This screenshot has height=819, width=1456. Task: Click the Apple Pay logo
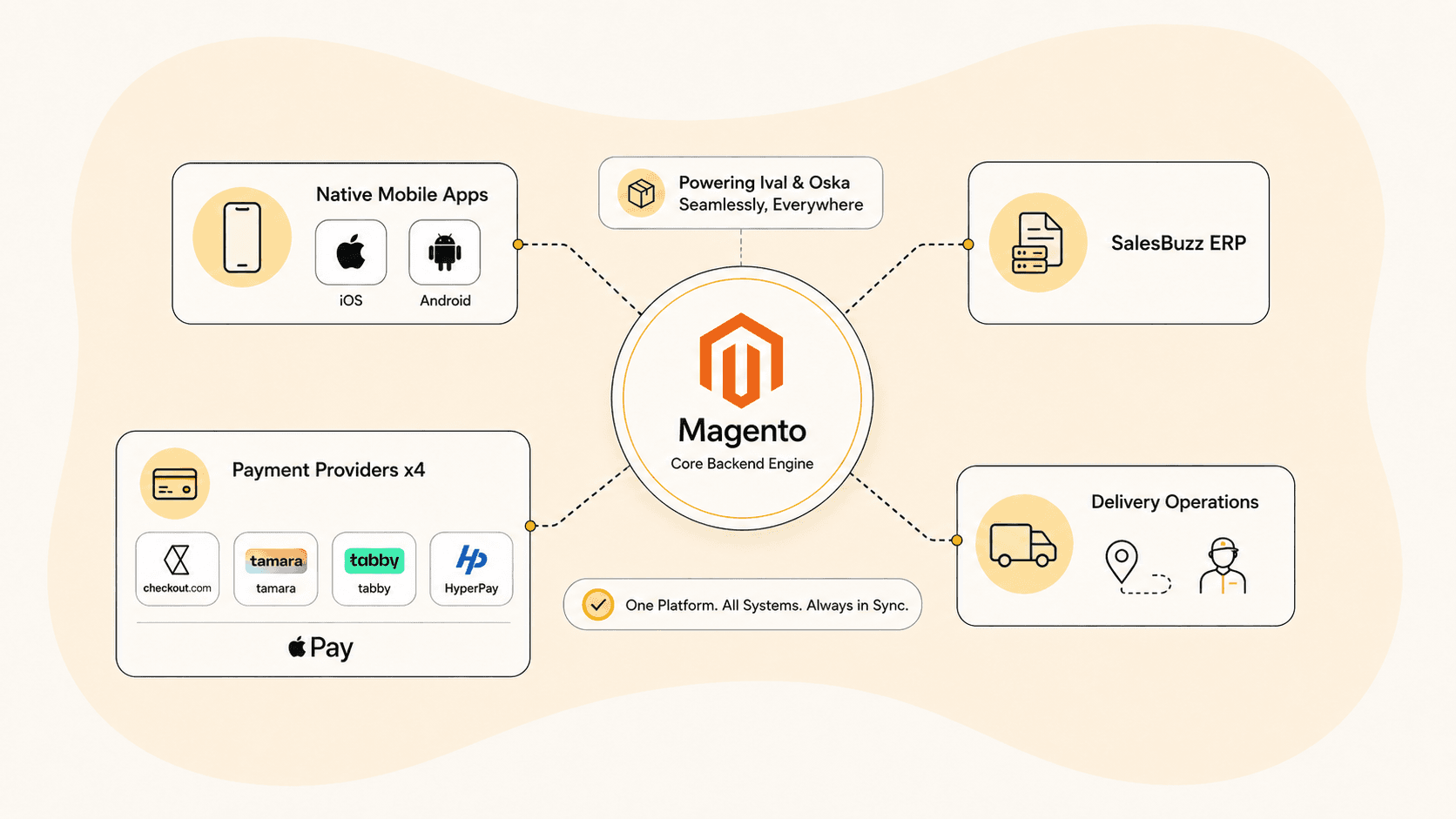(321, 648)
